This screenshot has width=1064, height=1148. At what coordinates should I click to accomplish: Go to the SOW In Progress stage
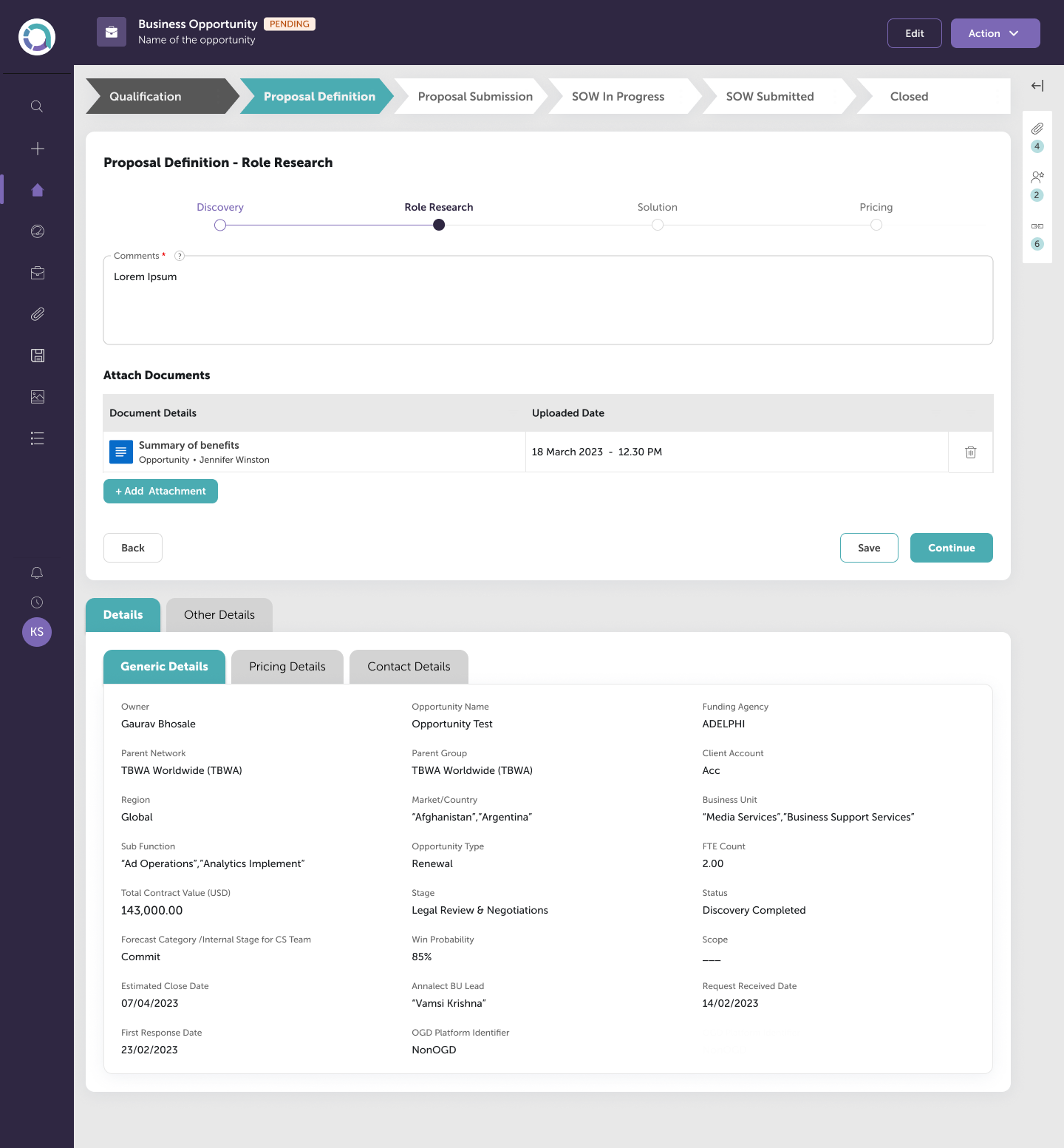coord(618,97)
